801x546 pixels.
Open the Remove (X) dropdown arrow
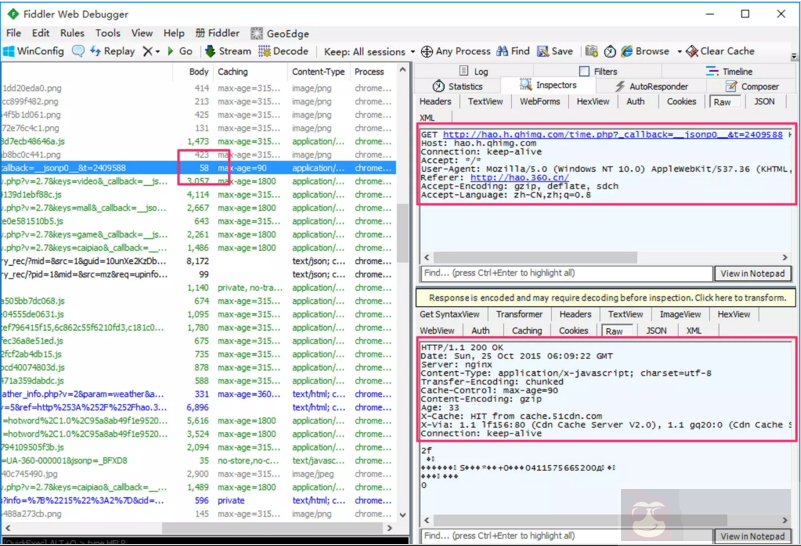pyautogui.click(x=159, y=51)
